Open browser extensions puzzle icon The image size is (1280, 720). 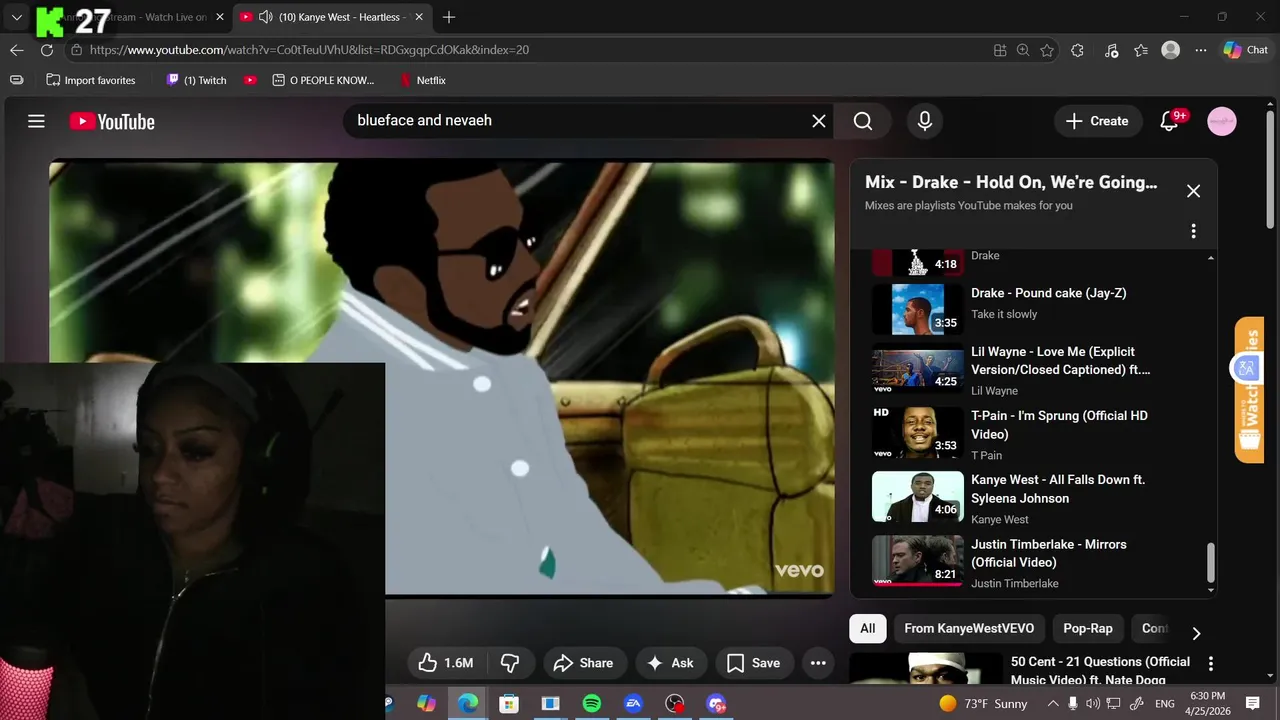[x=1077, y=50]
